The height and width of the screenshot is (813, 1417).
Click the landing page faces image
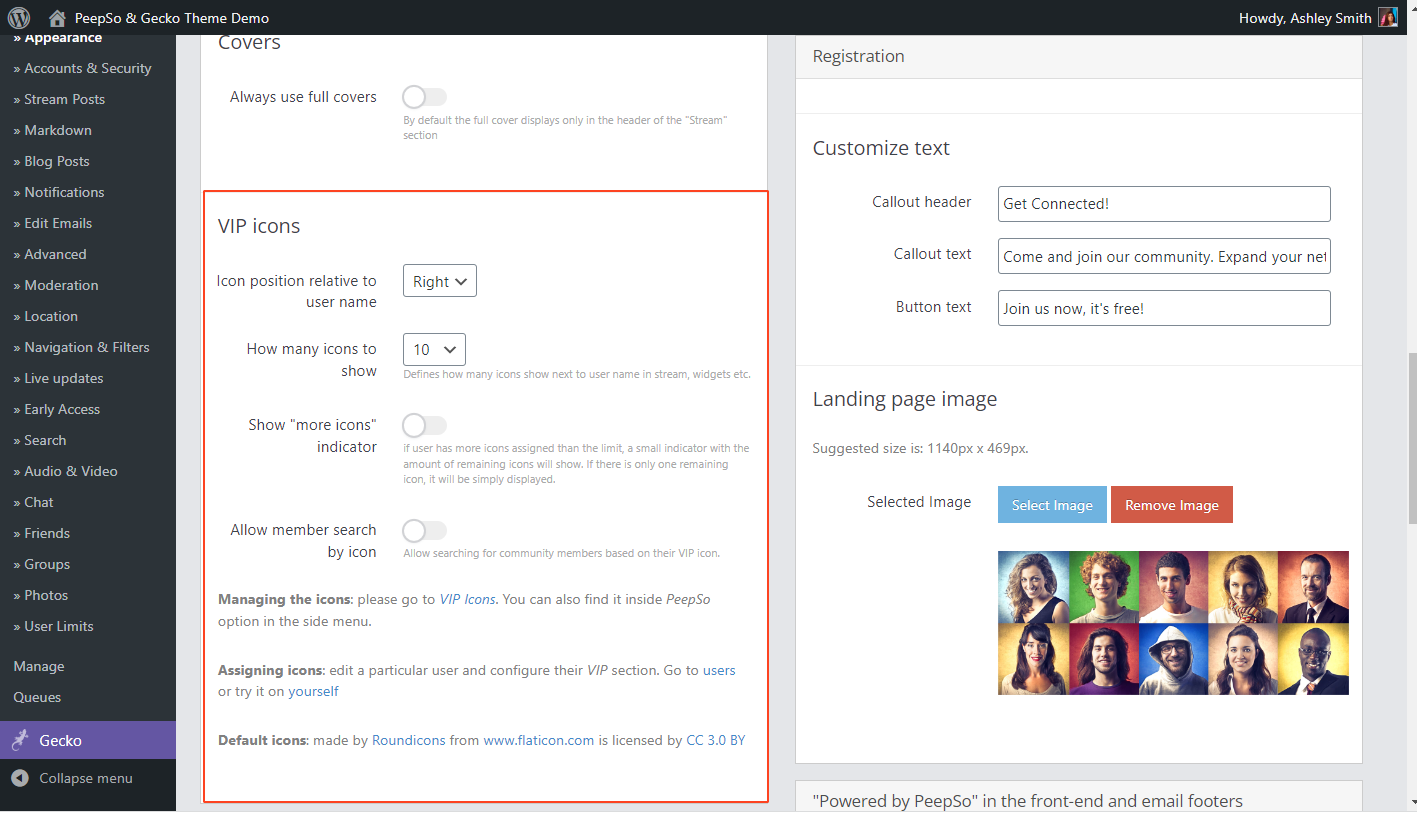pyautogui.click(x=1173, y=623)
